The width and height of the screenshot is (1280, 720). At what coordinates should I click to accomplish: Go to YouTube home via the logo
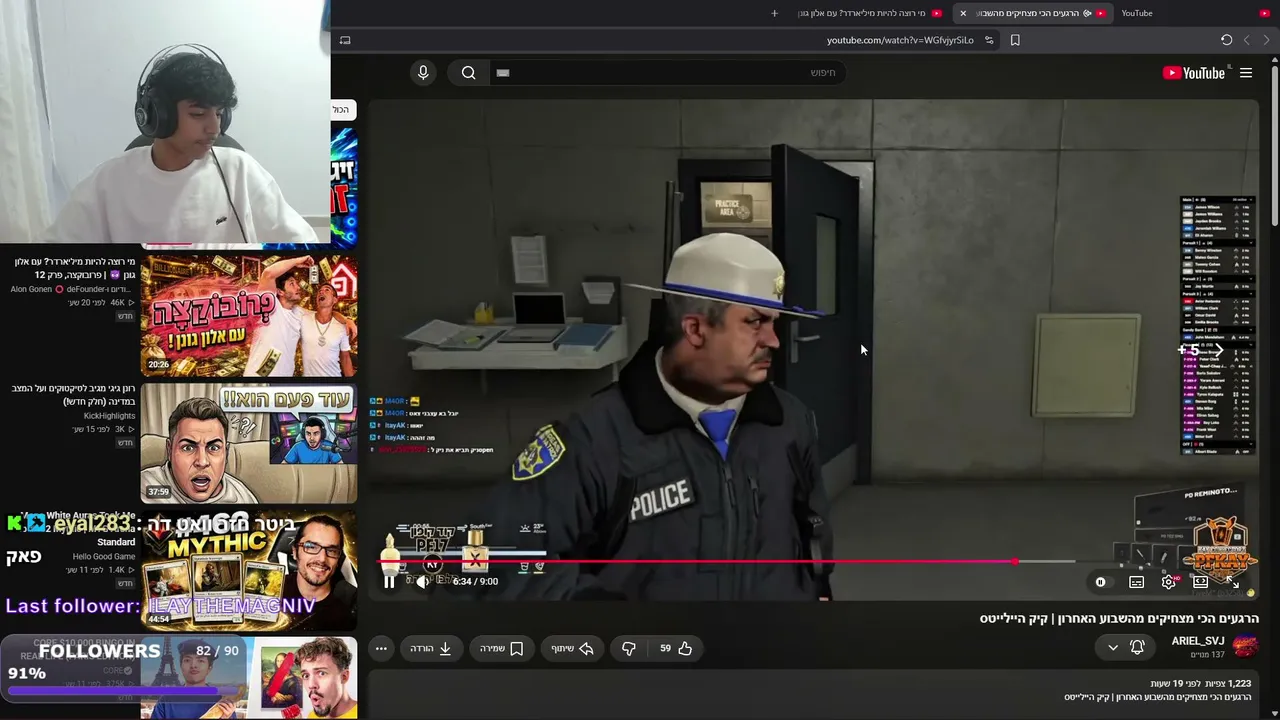tap(1194, 73)
